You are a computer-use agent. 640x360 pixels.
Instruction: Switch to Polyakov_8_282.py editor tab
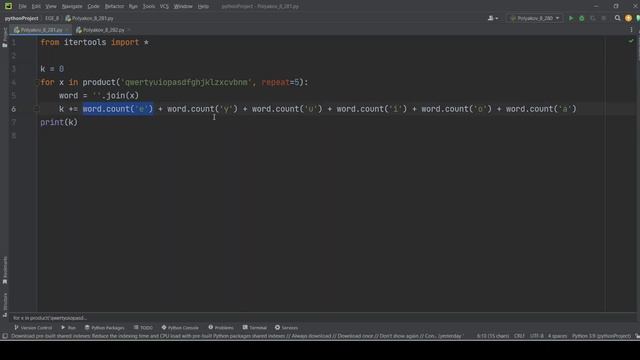(100, 30)
